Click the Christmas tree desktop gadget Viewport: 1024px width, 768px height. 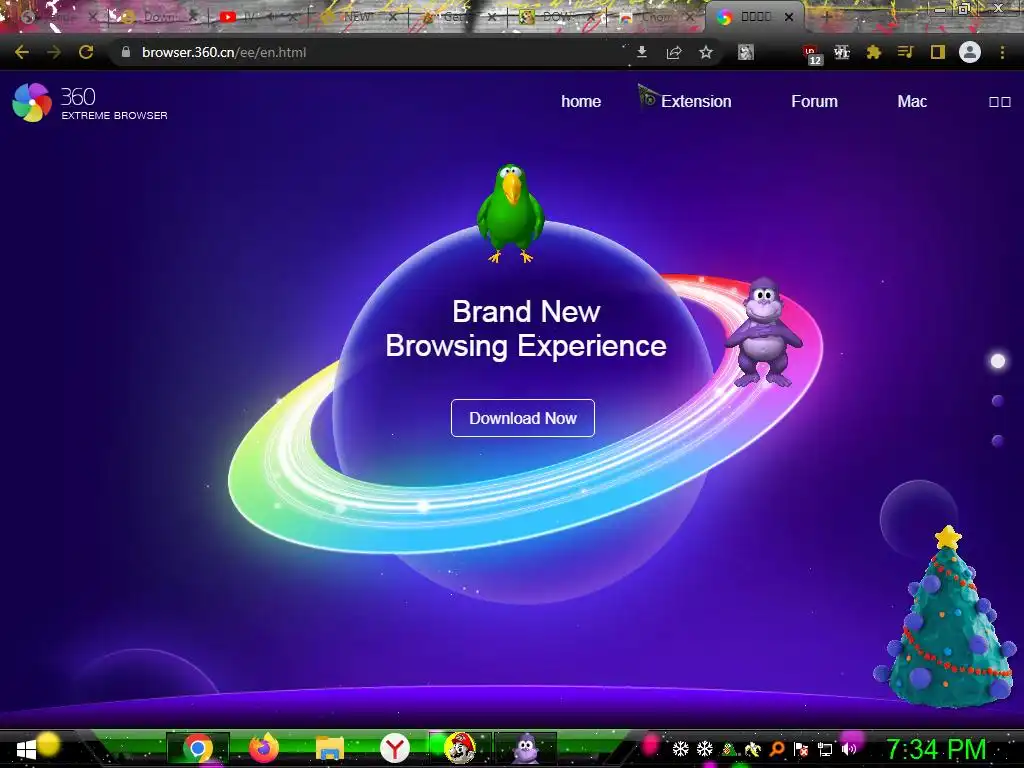946,616
